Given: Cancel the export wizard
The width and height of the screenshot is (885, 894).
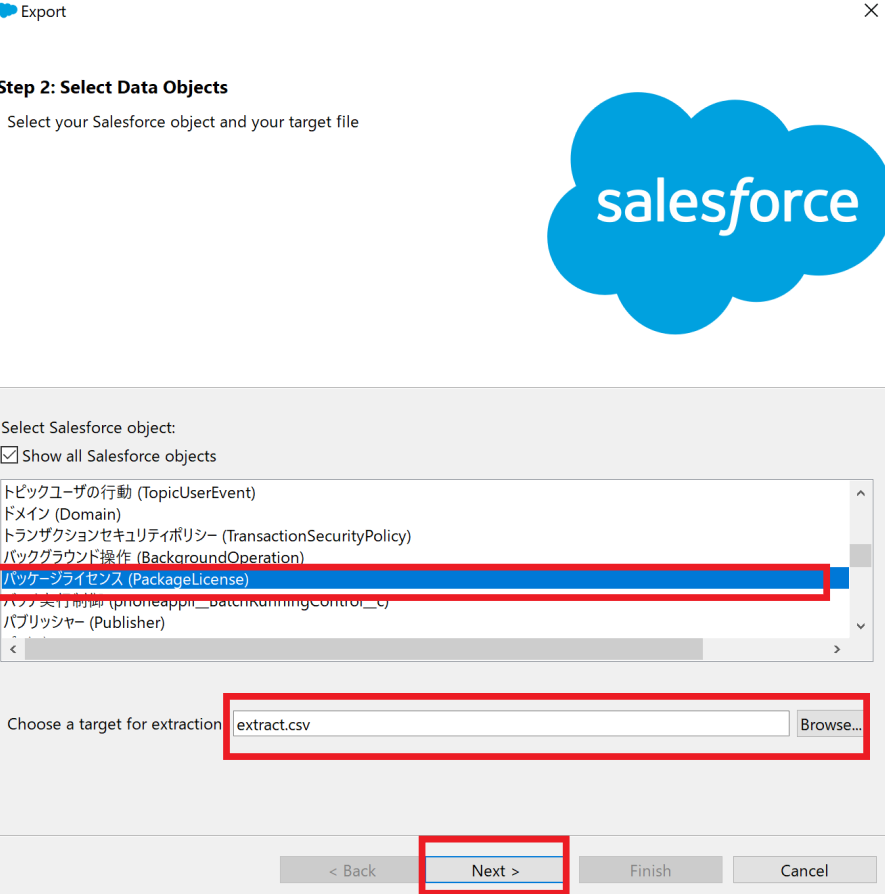Looking at the screenshot, I should tap(804, 870).
